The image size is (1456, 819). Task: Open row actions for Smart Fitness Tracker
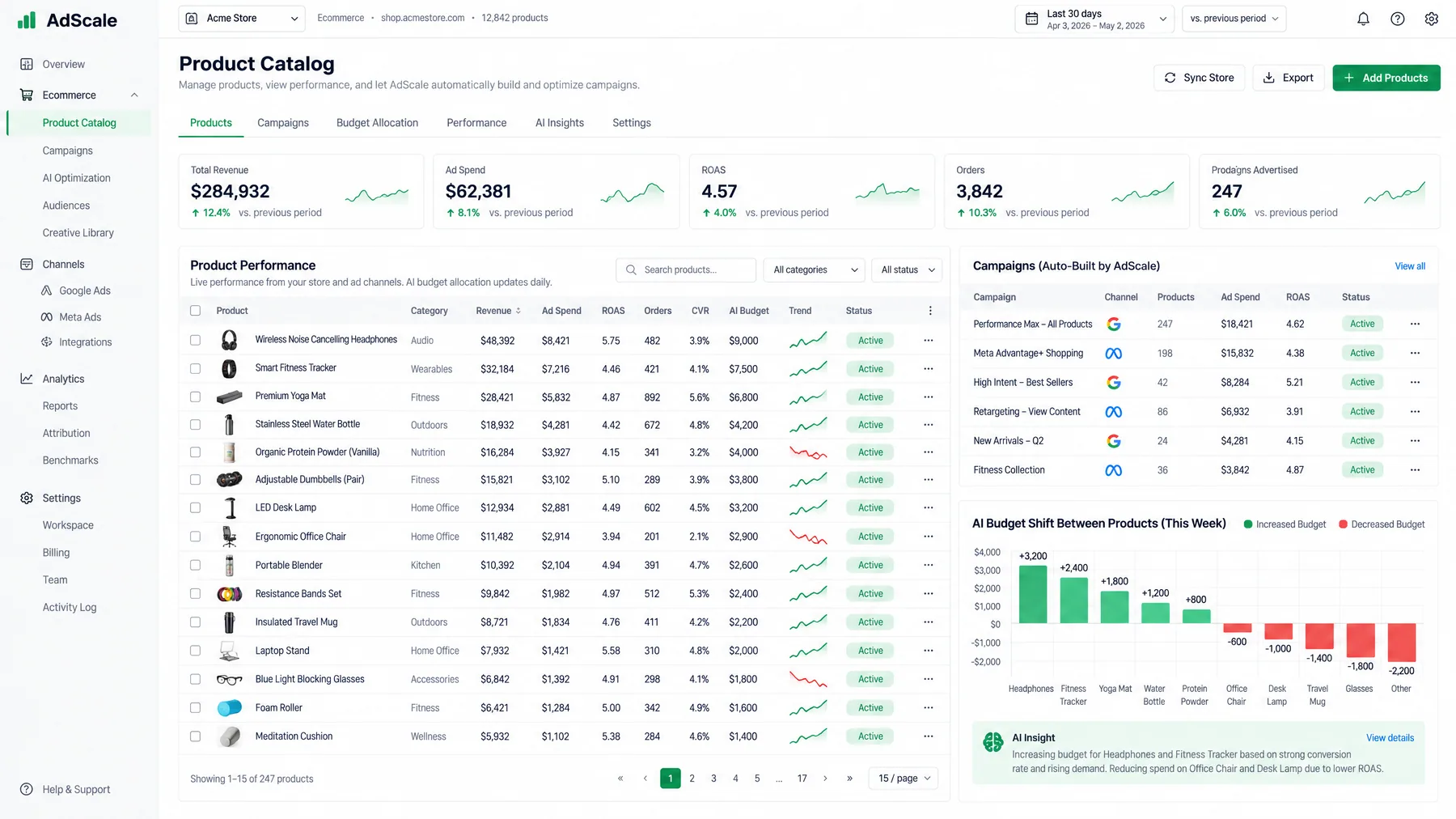coord(929,369)
